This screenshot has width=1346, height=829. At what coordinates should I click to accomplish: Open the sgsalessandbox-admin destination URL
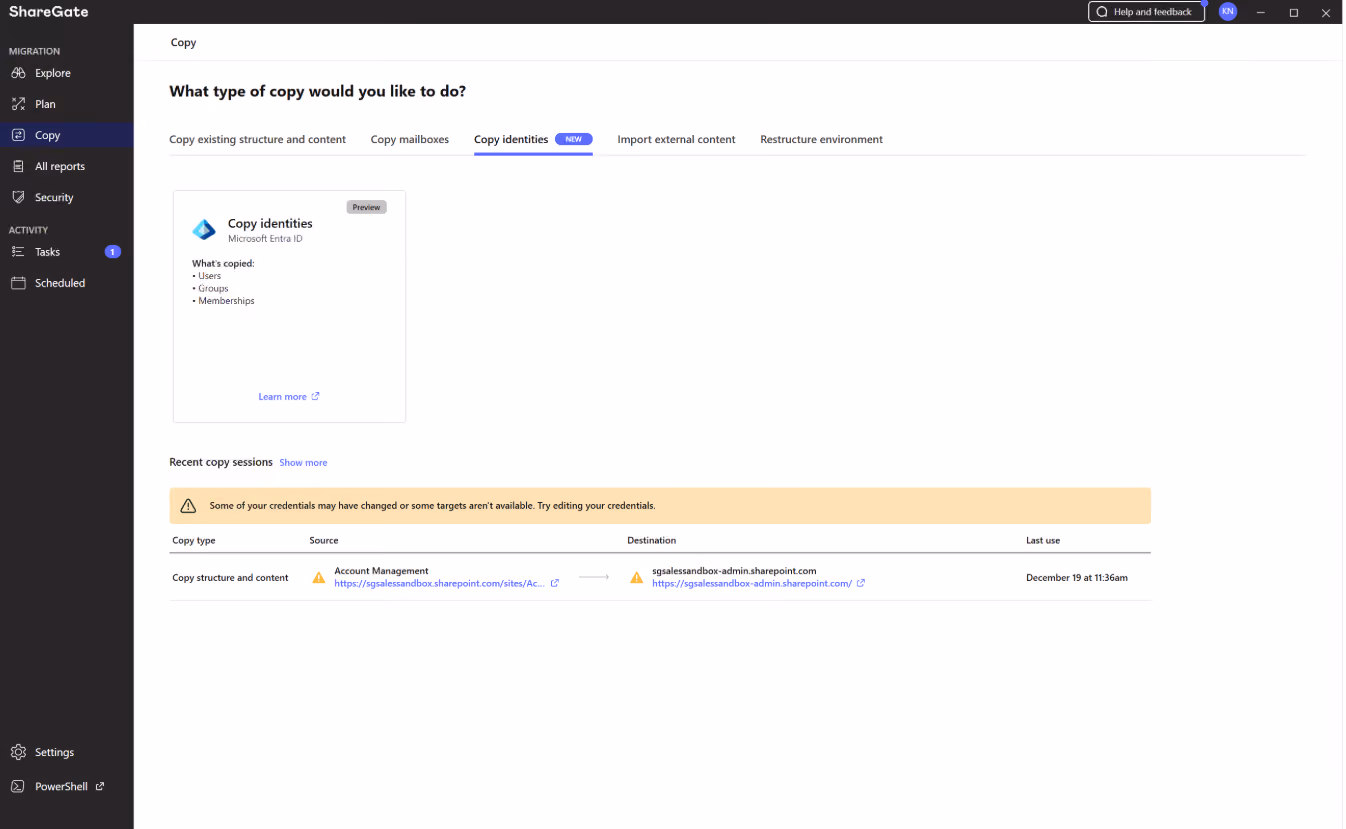click(x=752, y=584)
